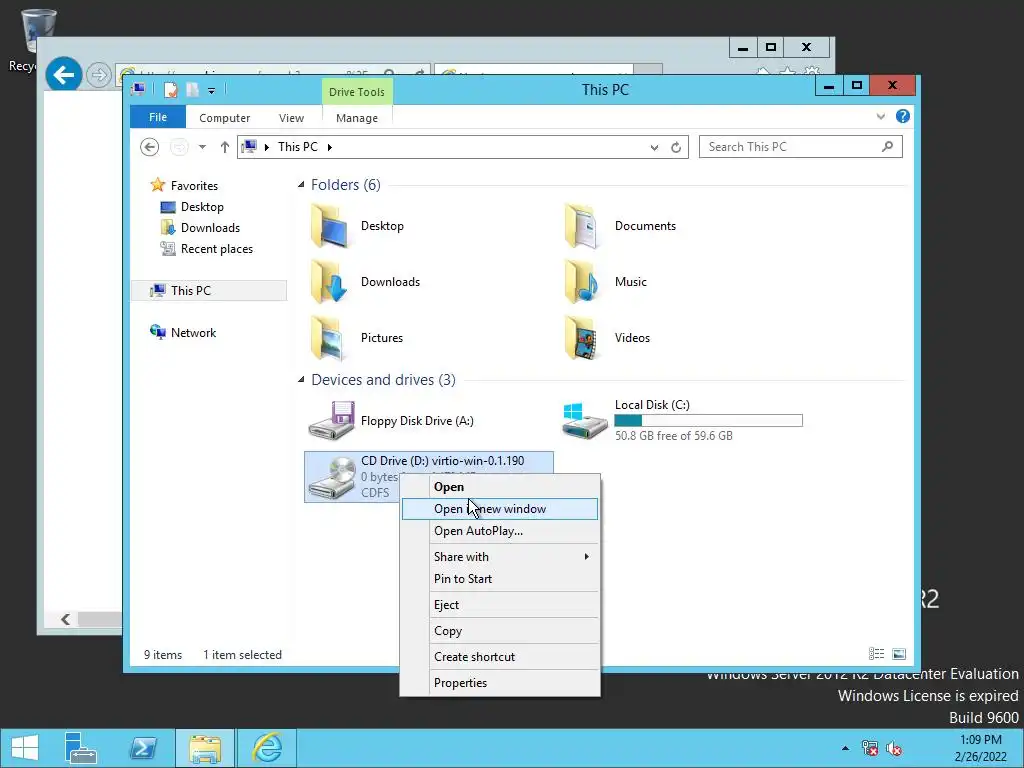Open the Manage ribbon tab
Screen dimensions: 1024x768
(357, 118)
